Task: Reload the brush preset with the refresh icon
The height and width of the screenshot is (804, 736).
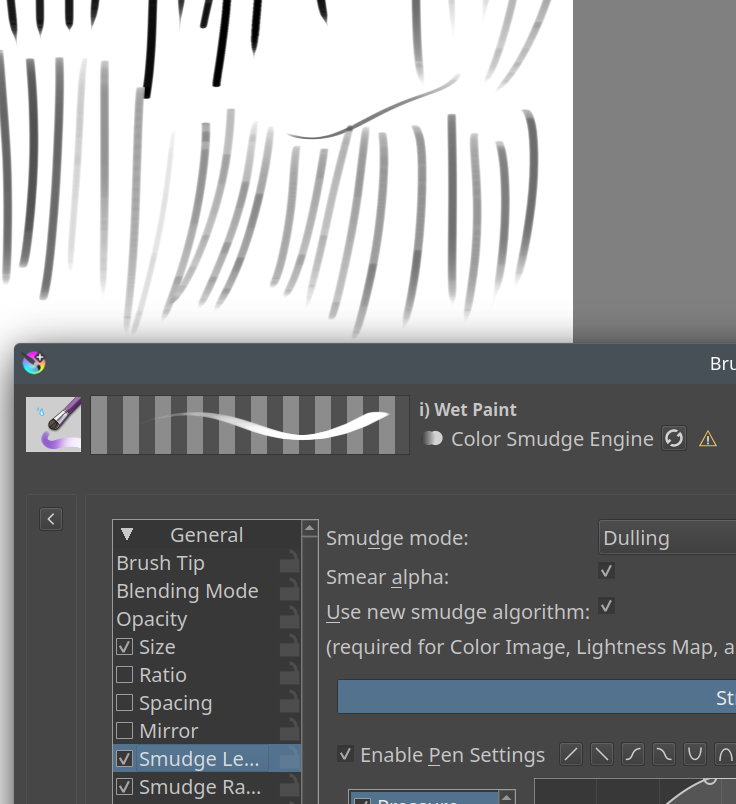Action: [x=673, y=438]
